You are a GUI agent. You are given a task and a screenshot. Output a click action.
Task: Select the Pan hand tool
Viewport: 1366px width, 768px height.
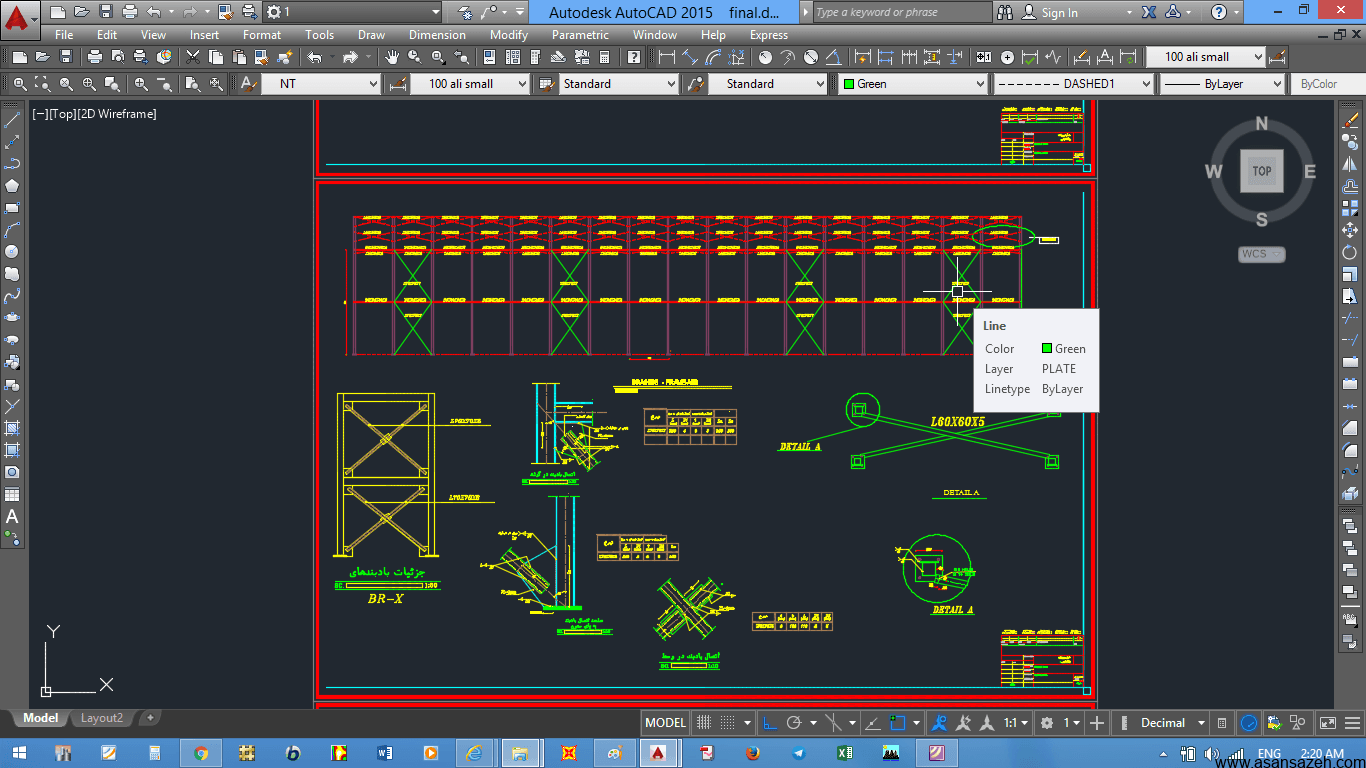point(392,57)
